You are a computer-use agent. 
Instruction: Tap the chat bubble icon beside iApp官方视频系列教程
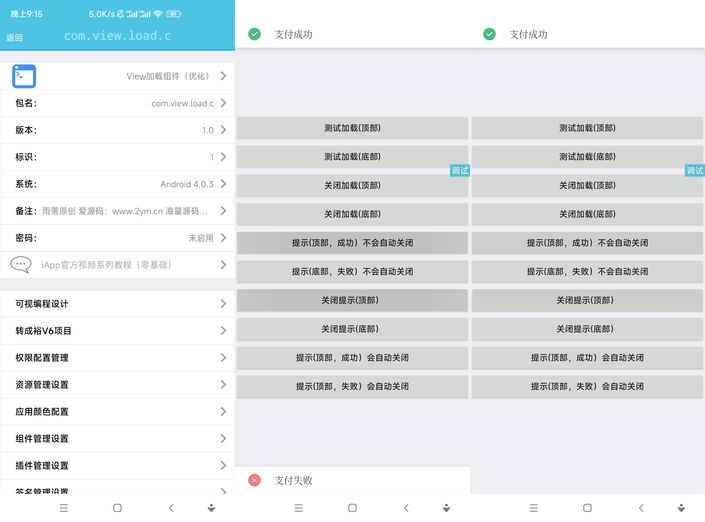pyautogui.click(x=21, y=264)
